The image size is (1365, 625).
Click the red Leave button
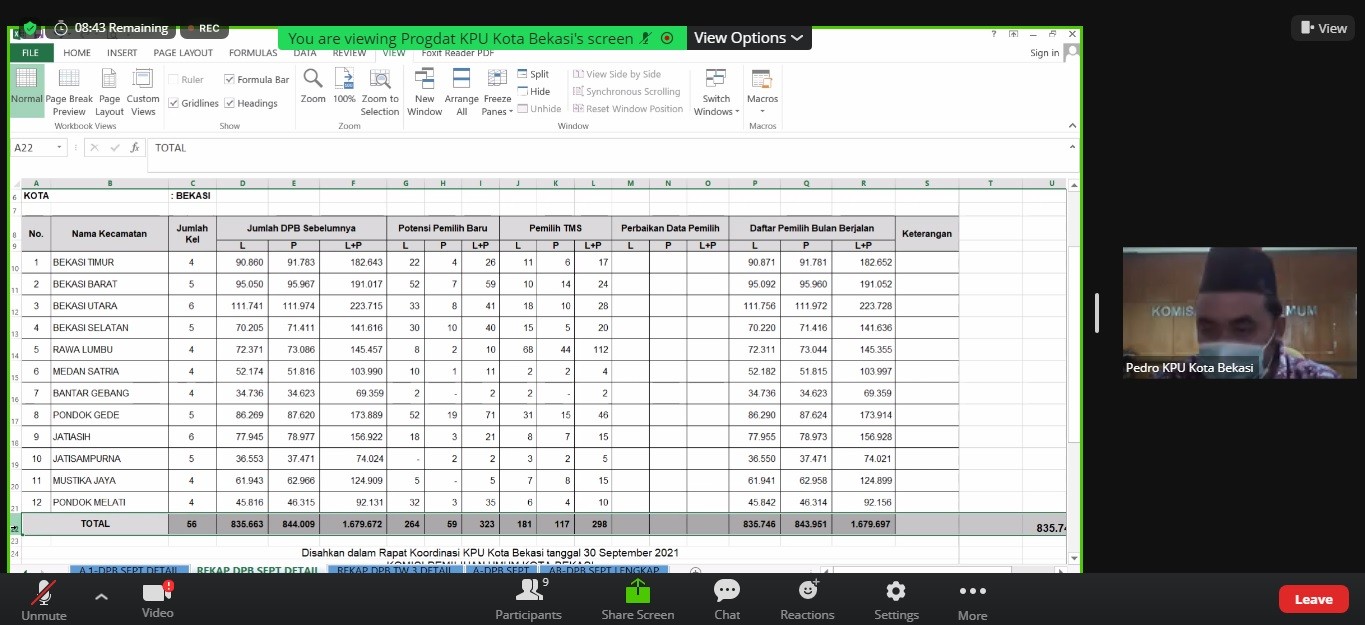pos(1312,599)
